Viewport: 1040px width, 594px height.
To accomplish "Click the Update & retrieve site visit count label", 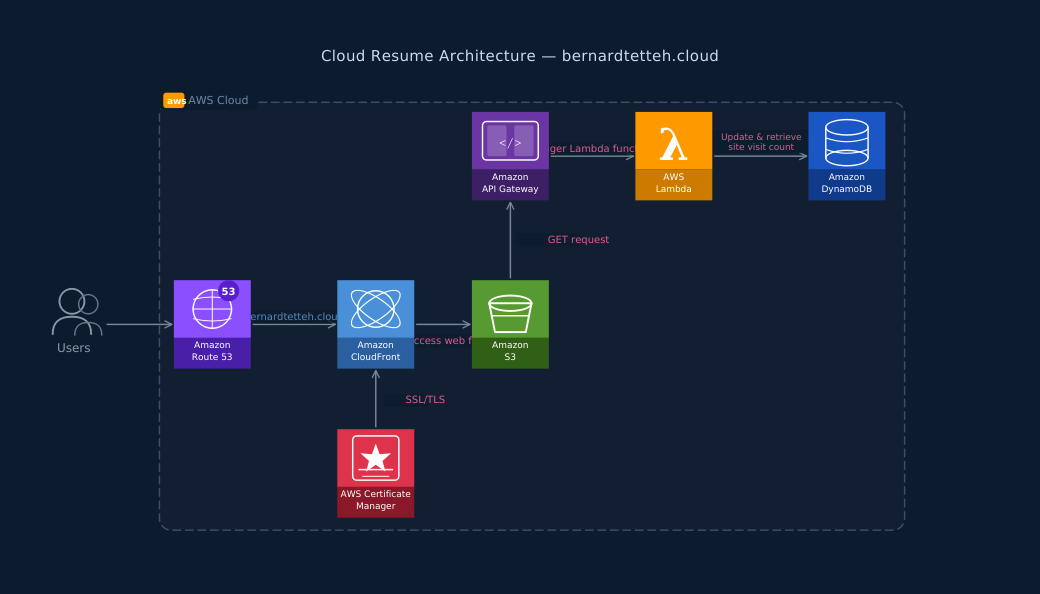I will pos(761,142).
